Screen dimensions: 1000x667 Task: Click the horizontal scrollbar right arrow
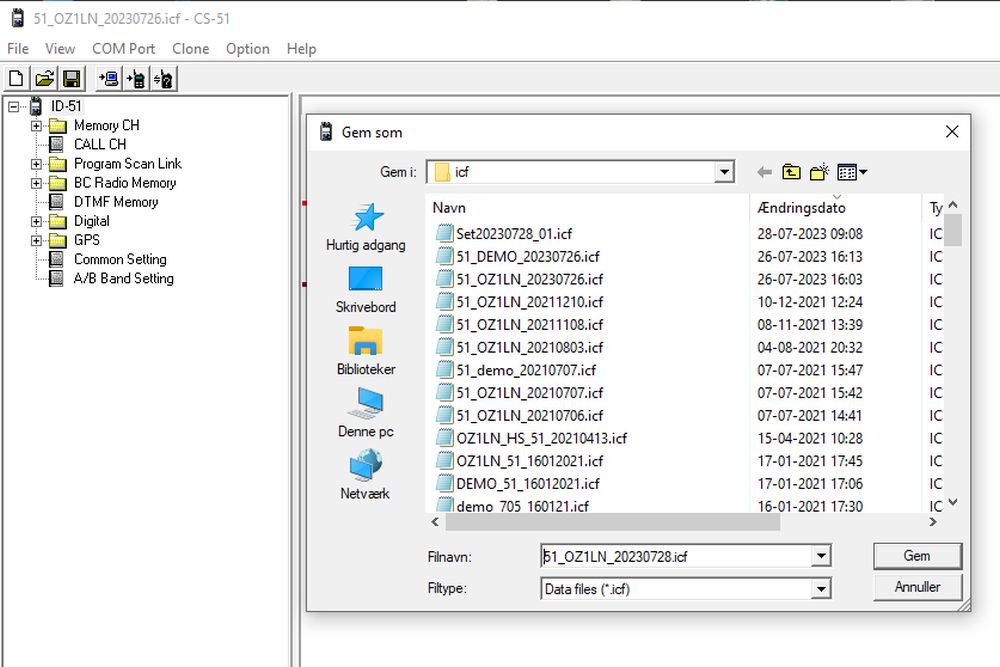(x=932, y=522)
